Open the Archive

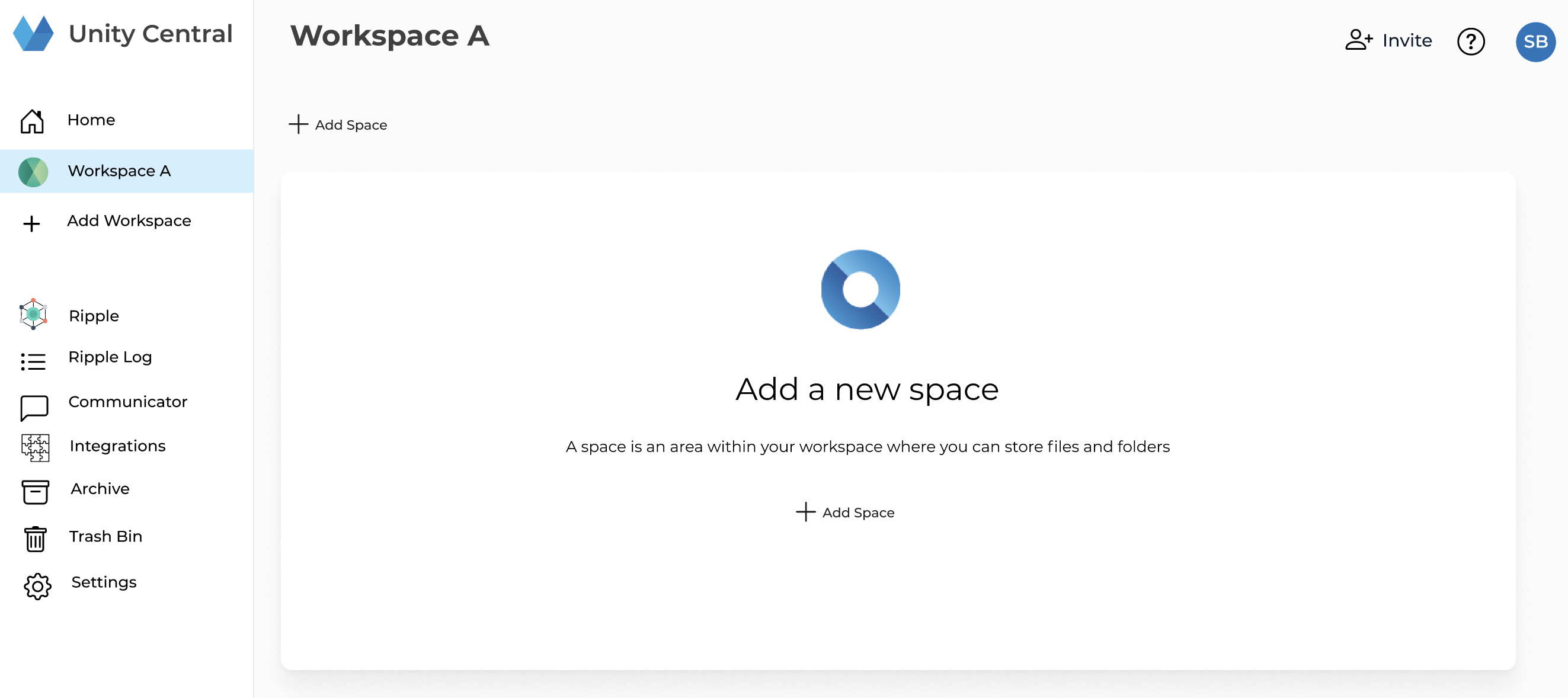[x=99, y=488]
